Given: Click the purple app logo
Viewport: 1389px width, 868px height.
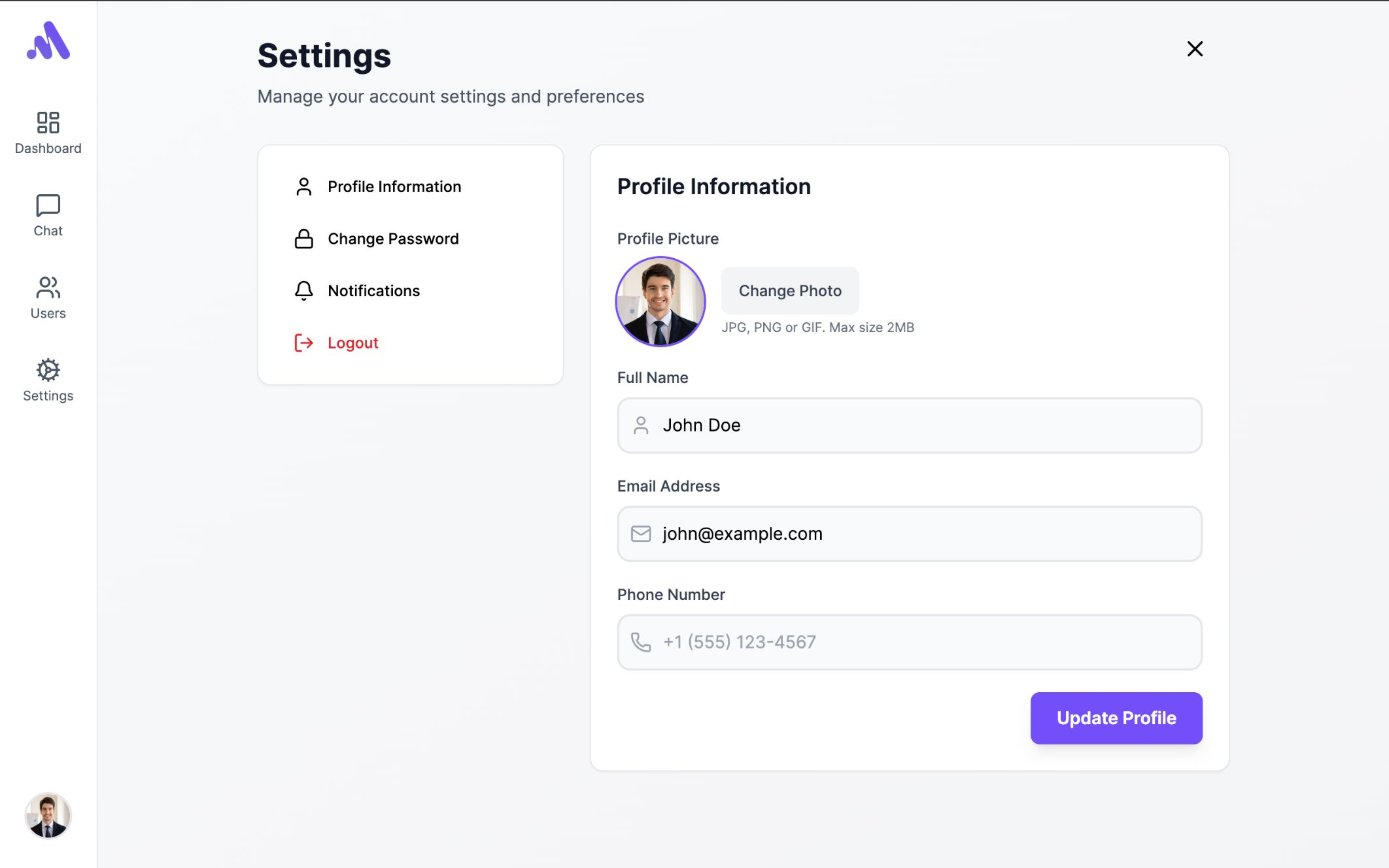Looking at the screenshot, I should (48, 41).
